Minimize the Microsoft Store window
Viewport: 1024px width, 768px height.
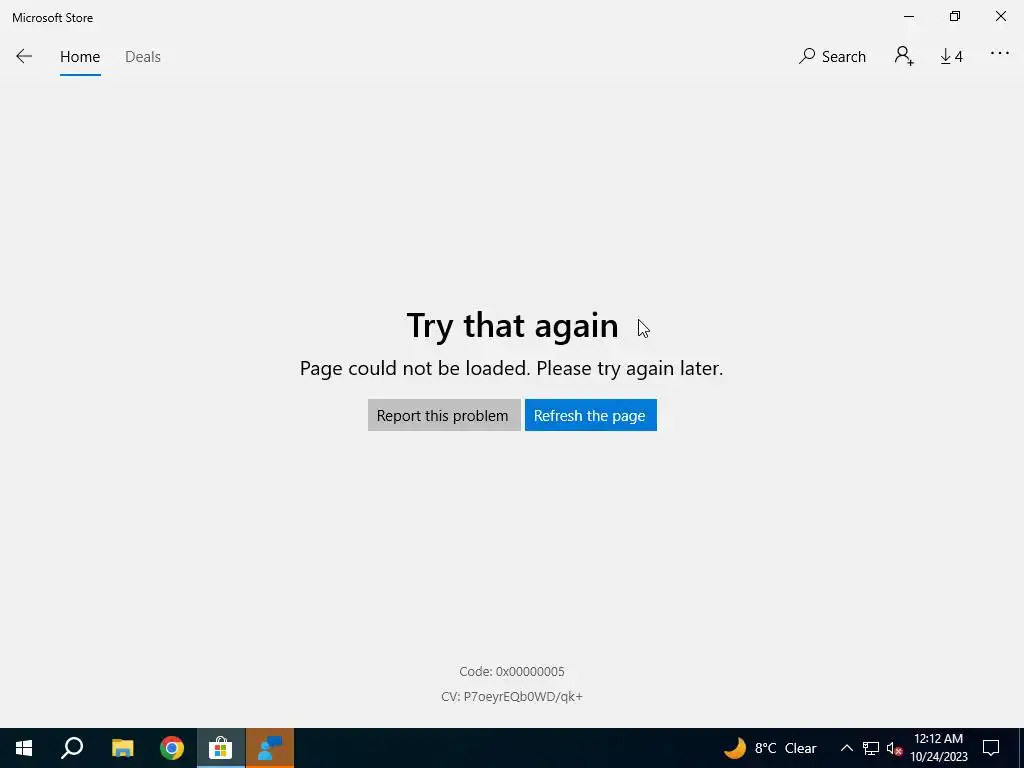[x=908, y=17]
